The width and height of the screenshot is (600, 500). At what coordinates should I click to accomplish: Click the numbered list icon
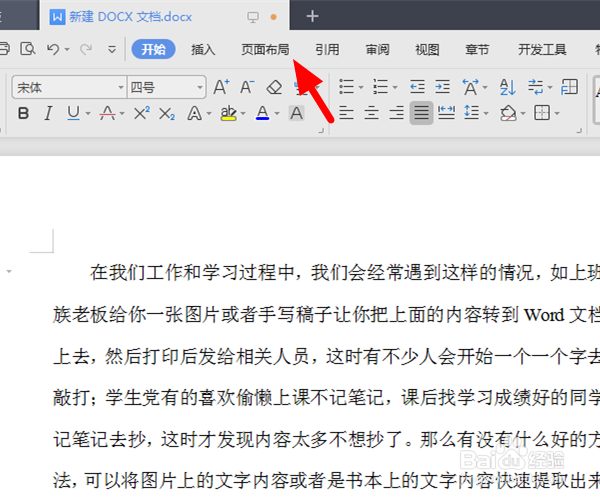[380, 87]
